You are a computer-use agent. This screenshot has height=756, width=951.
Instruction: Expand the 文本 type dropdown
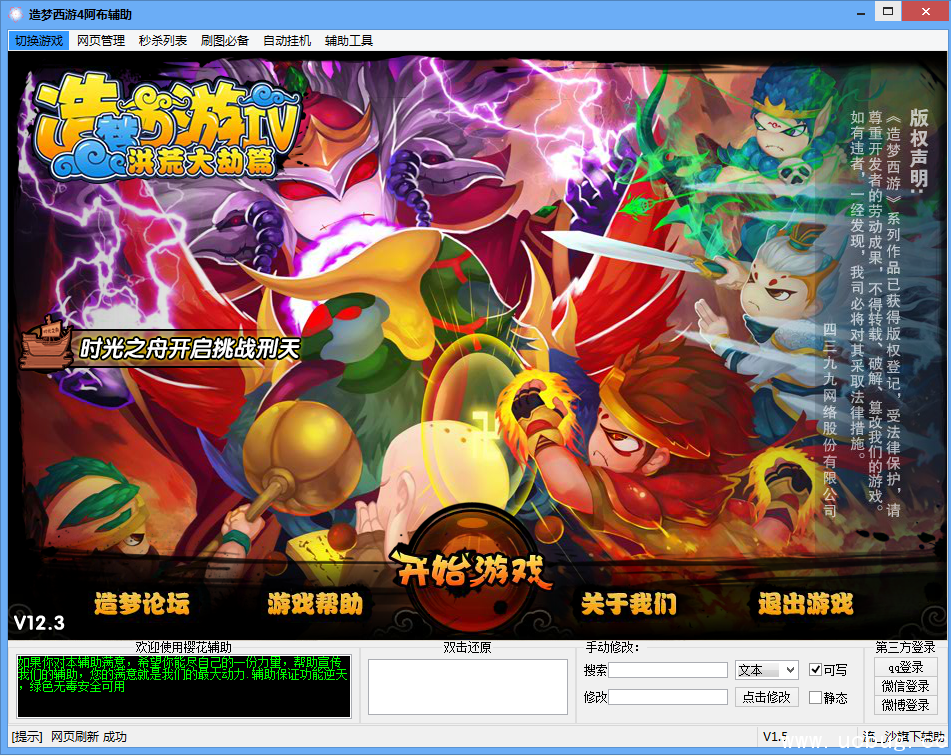click(766, 670)
